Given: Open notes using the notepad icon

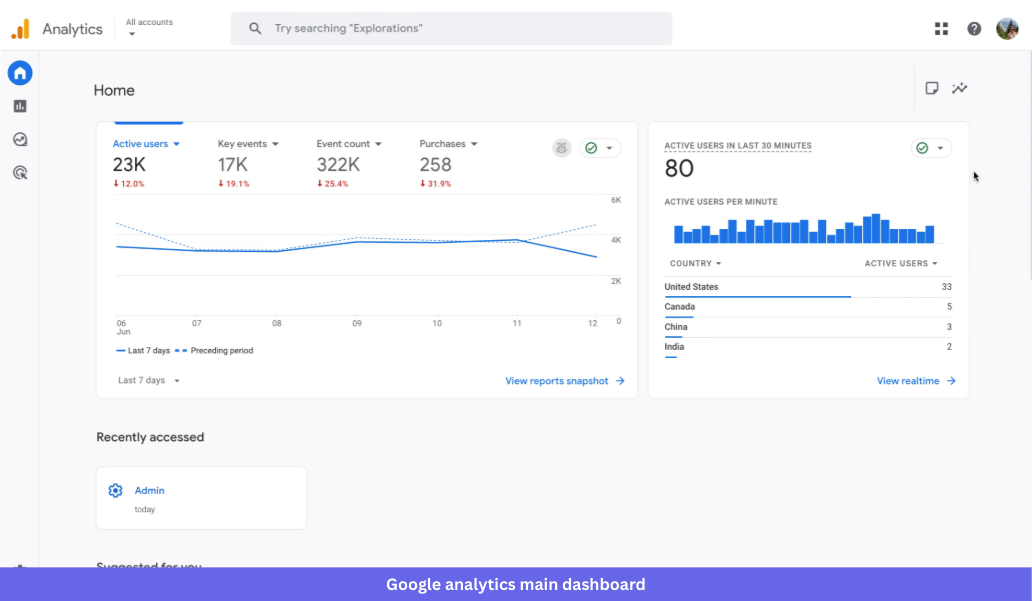Looking at the screenshot, I should point(932,88).
